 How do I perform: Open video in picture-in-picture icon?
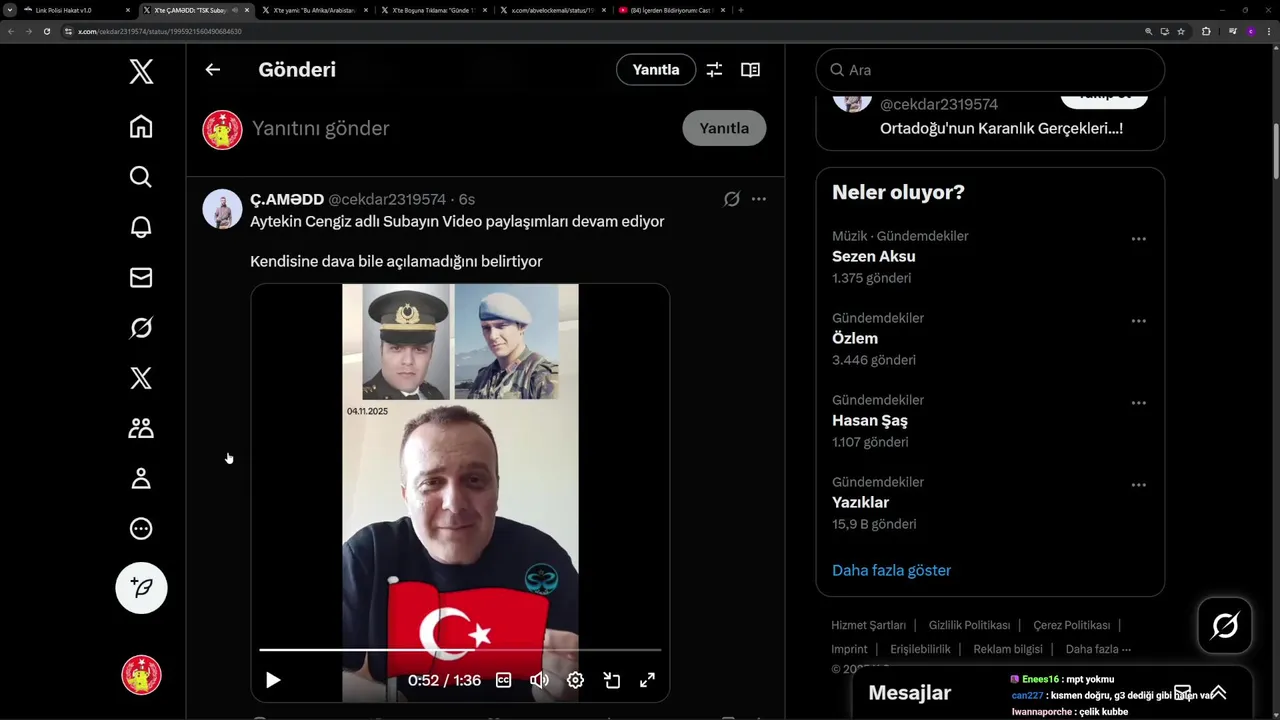point(612,680)
